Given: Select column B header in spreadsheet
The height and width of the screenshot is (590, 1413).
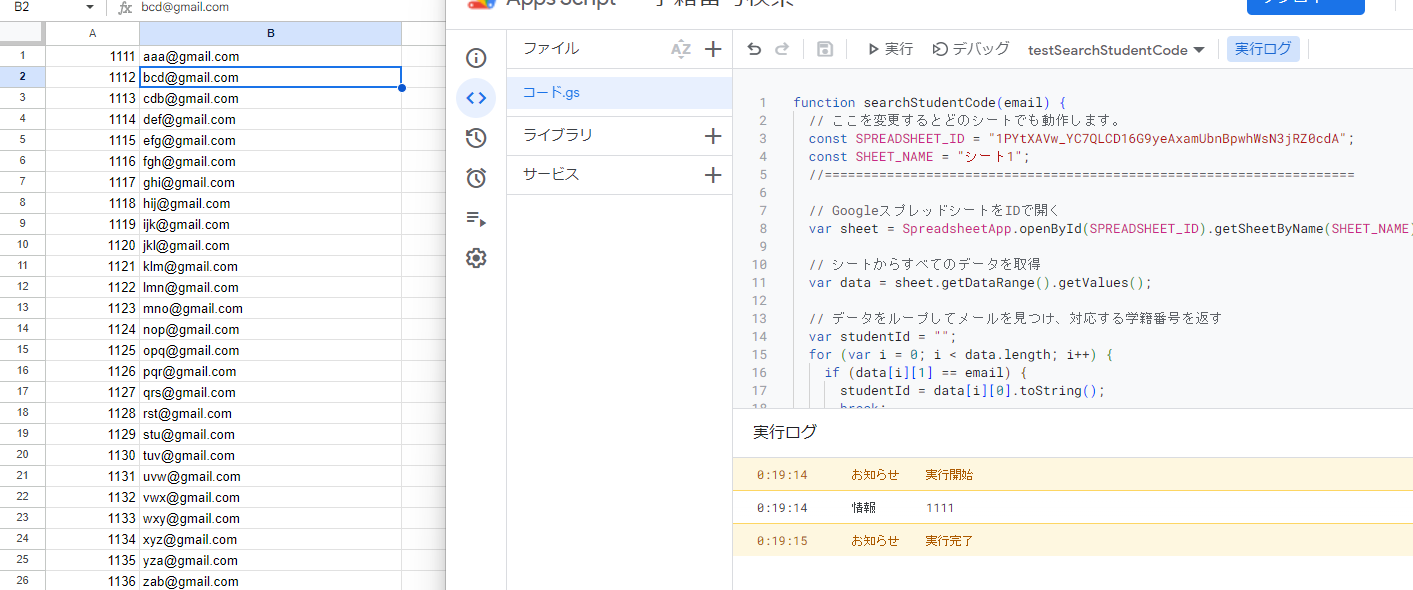Looking at the screenshot, I should (270, 34).
